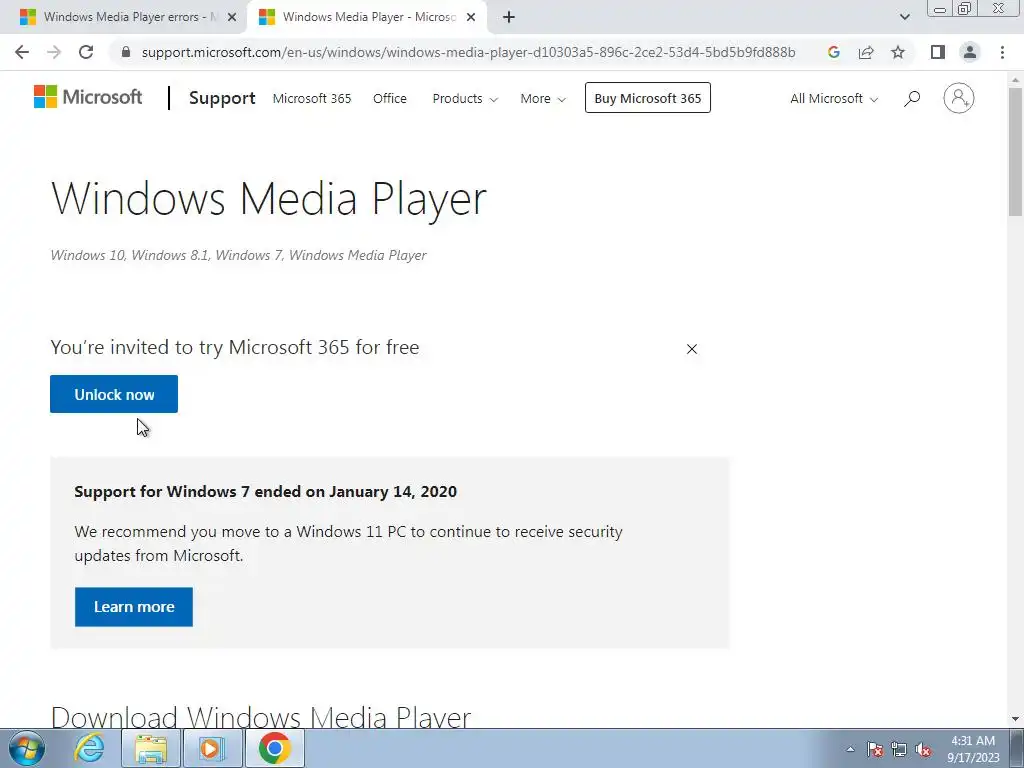1024x768 pixels.
Task: Open a new browser tab
Action: tap(509, 17)
